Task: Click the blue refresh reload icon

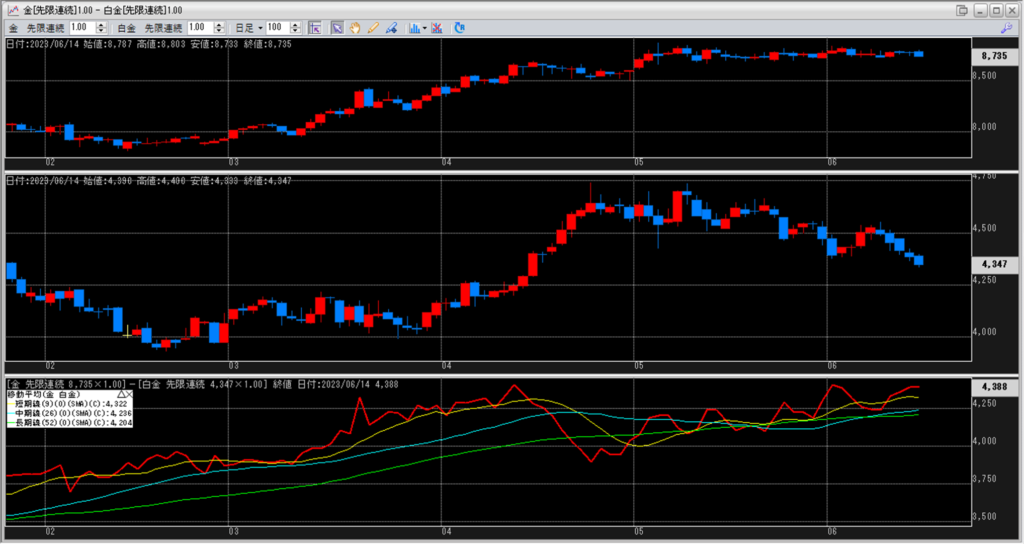Action: click(x=459, y=27)
